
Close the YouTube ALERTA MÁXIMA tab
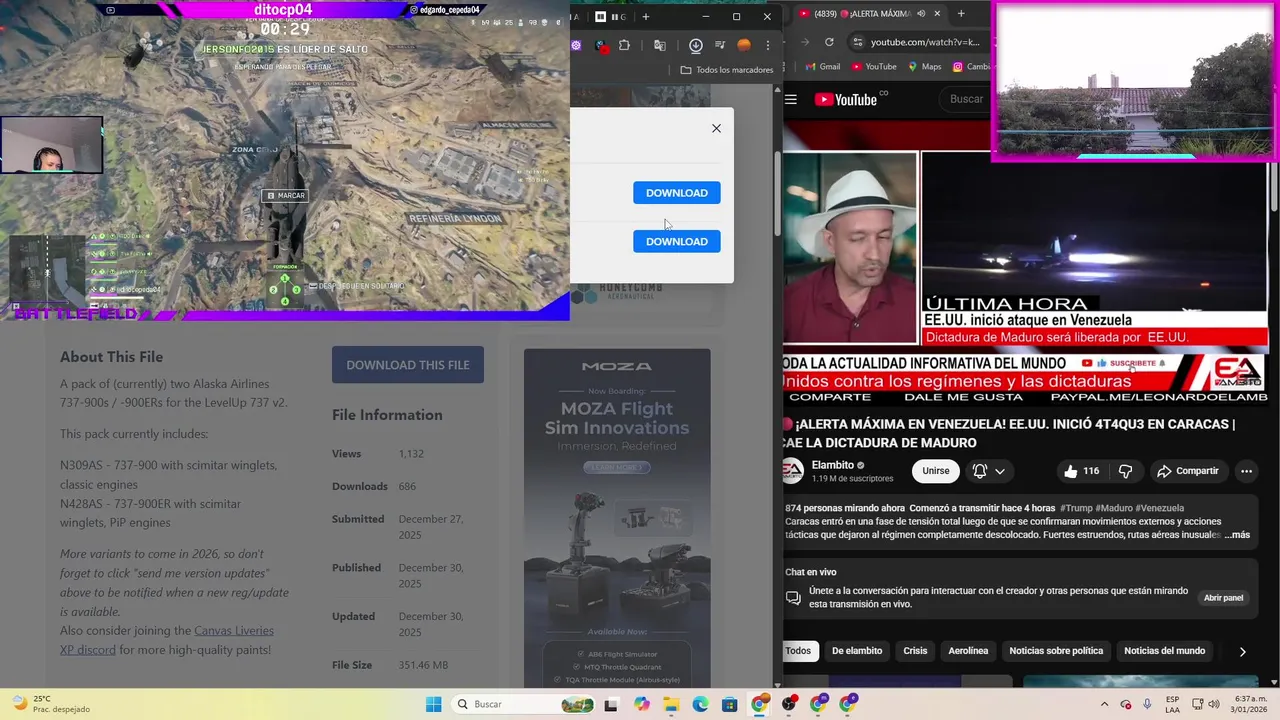pyautogui.click(x=938, y=14)
